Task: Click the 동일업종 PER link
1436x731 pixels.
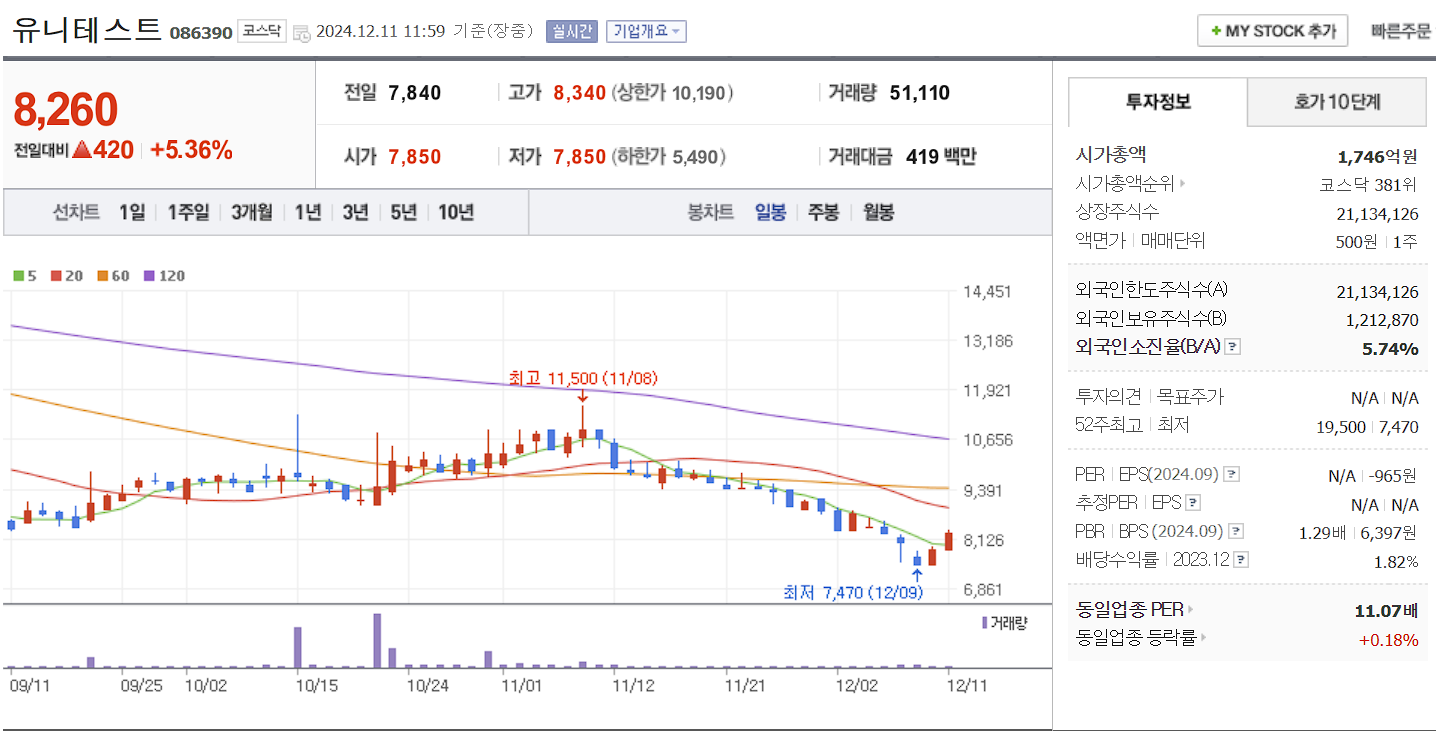Action: tap(1129, 608)
